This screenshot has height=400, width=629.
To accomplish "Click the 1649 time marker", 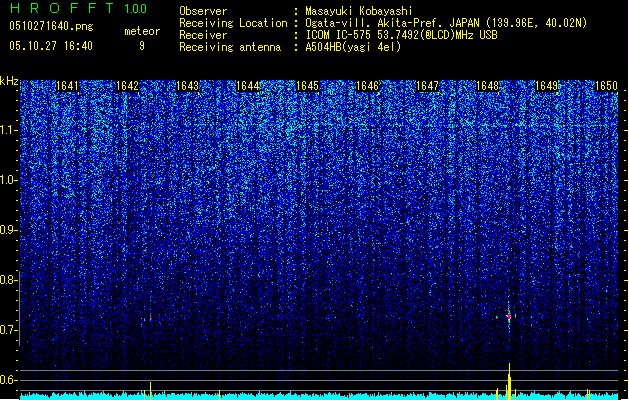I will [547, 86].
